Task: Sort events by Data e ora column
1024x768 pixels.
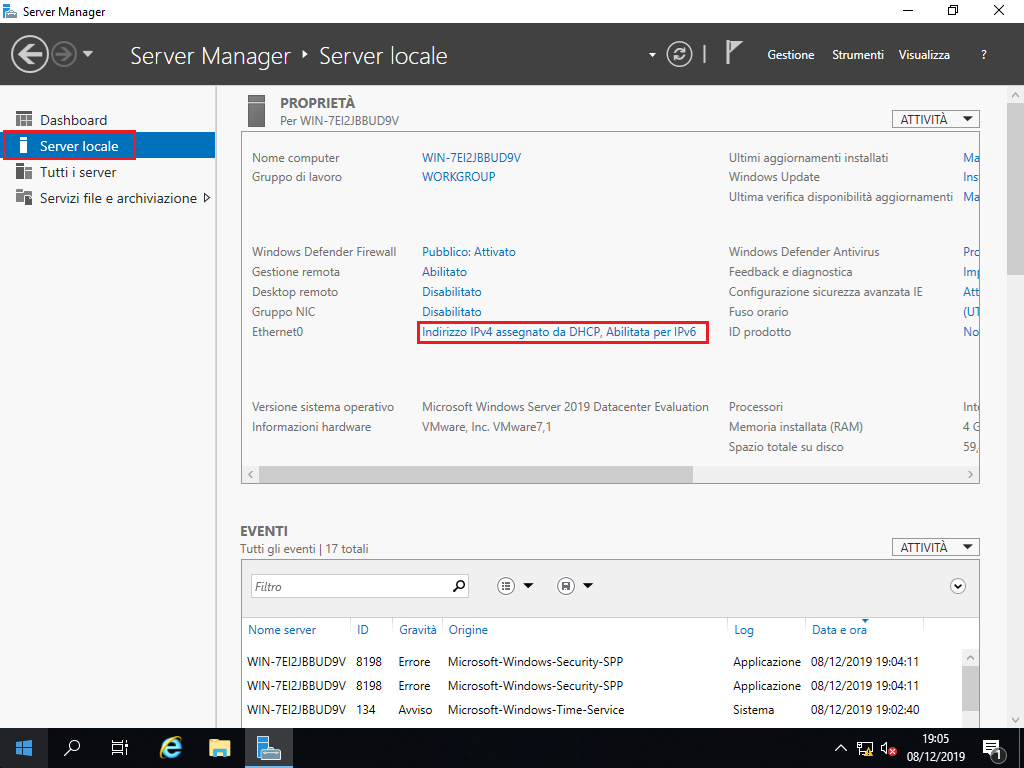Action: pyautogui.click(x=839, y=630)
